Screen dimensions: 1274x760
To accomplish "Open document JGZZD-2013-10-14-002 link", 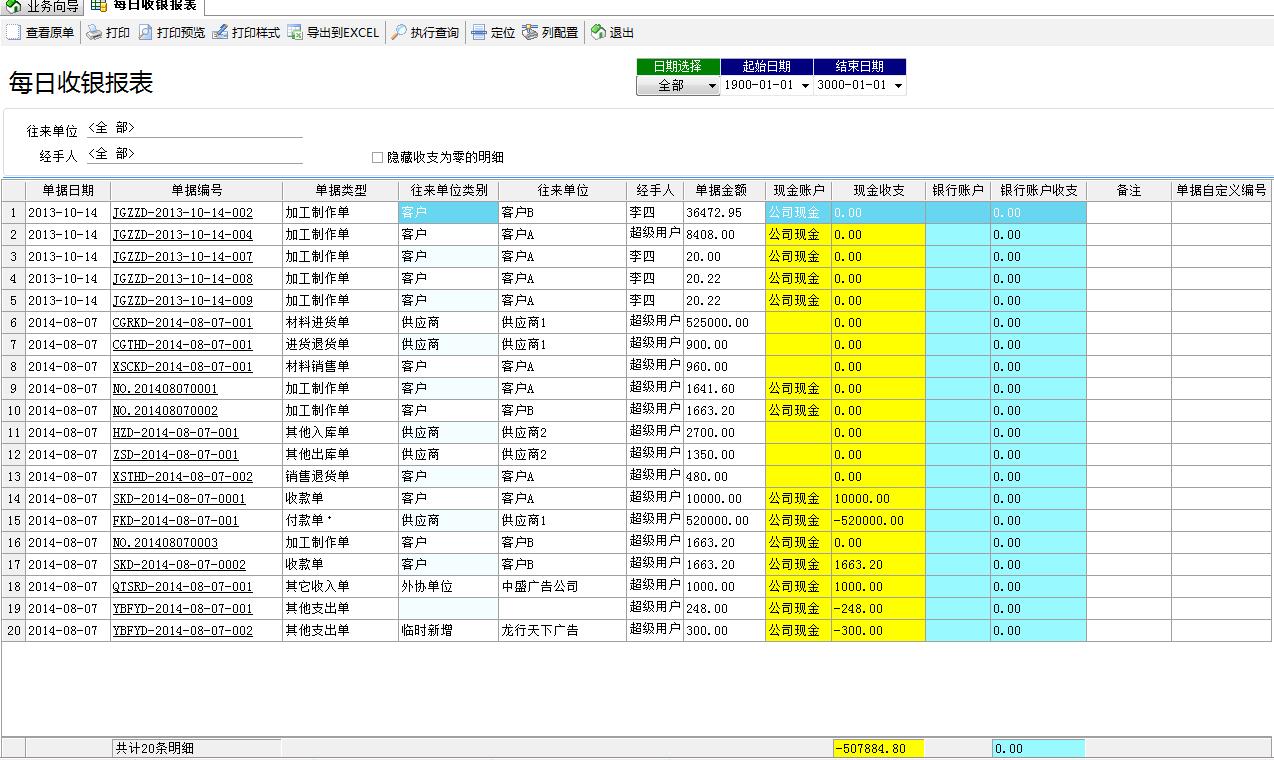I will tap(182, 213).
